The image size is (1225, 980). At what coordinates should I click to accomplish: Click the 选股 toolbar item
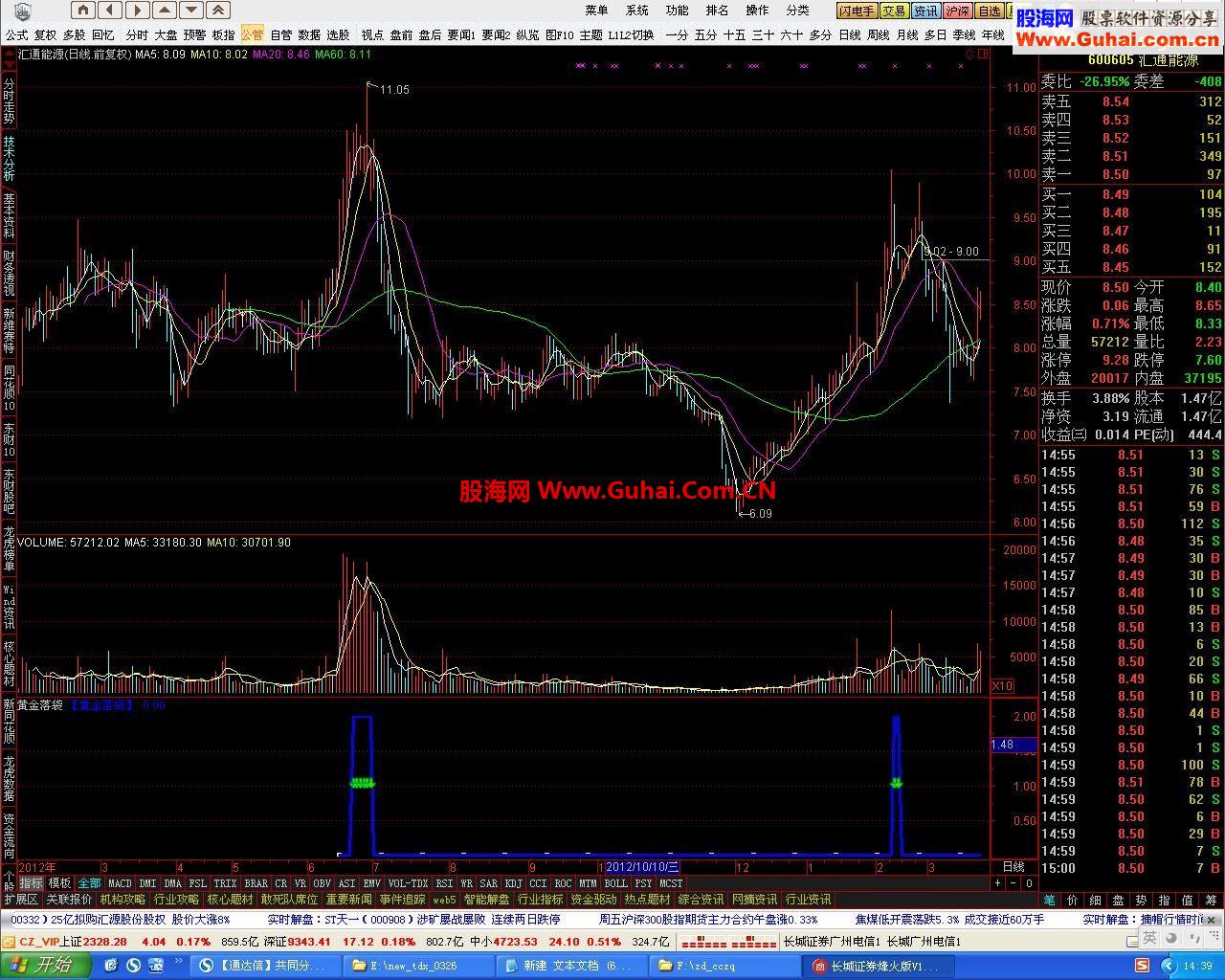[x=338, y=34]
